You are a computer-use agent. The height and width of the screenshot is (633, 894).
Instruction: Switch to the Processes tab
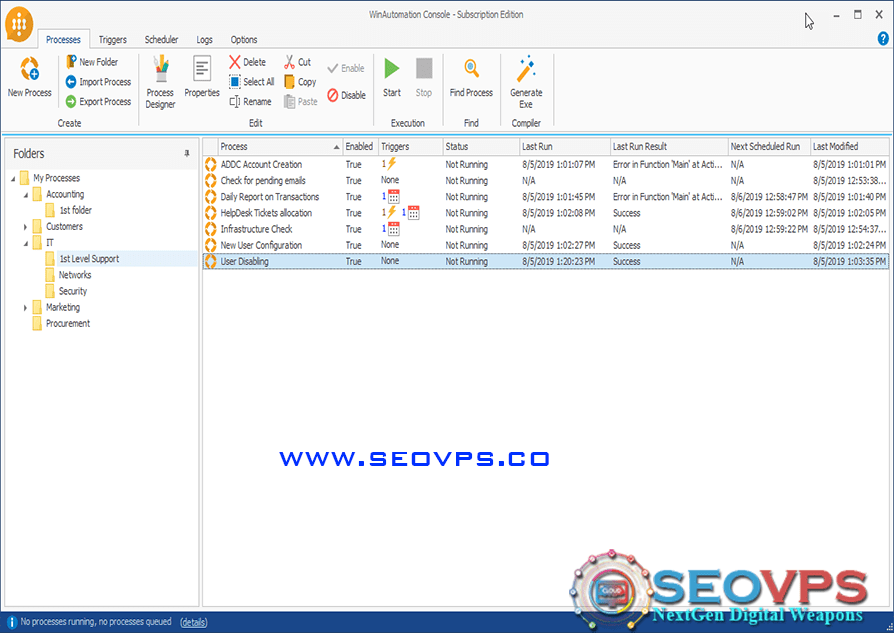point(63,39)
